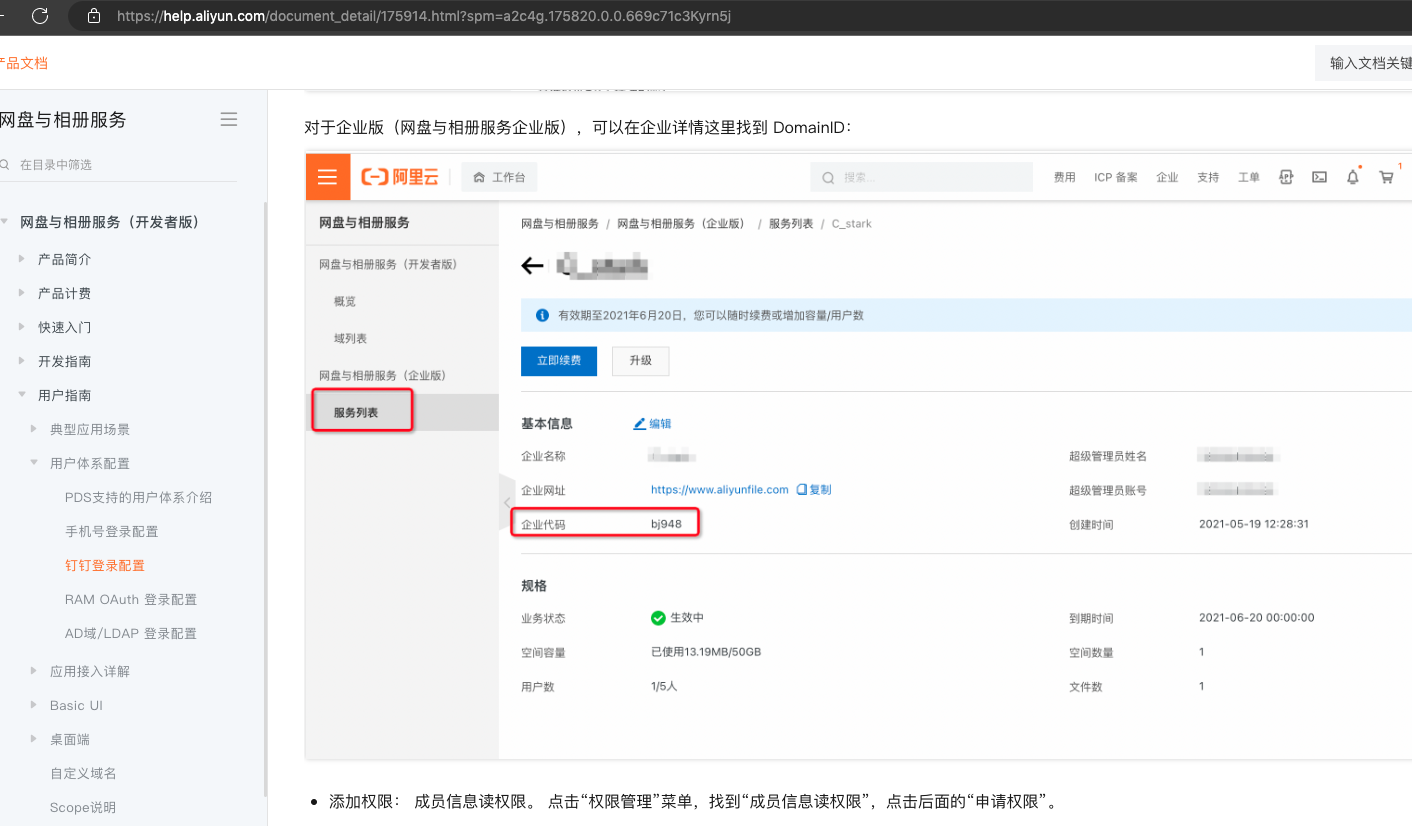The height and width of the screenshot is (826, 1412).
Task: Open Scope说明 in the doc tree
Action: (x=83, y=807)
